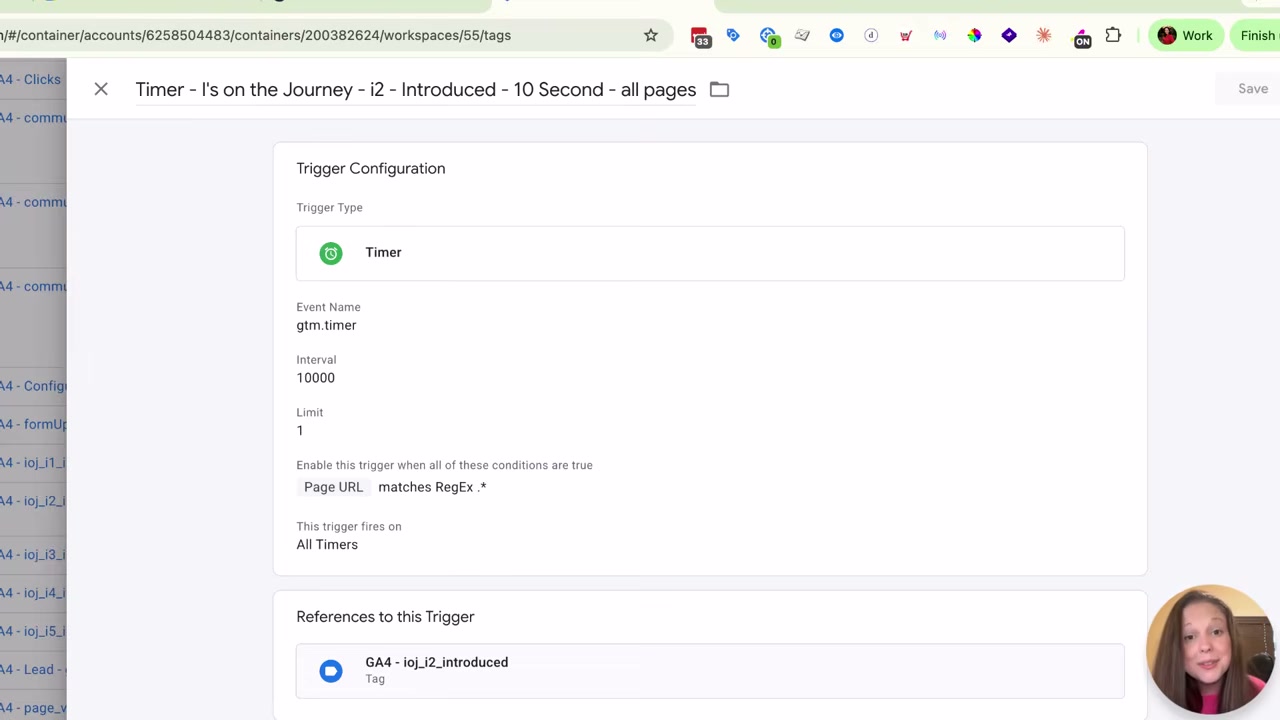The width and height of the screenshot is (1280, 720).
Task: Select the ioj_i4 tag row in background list
Action: pyautogui.click(x=33, y=593)
